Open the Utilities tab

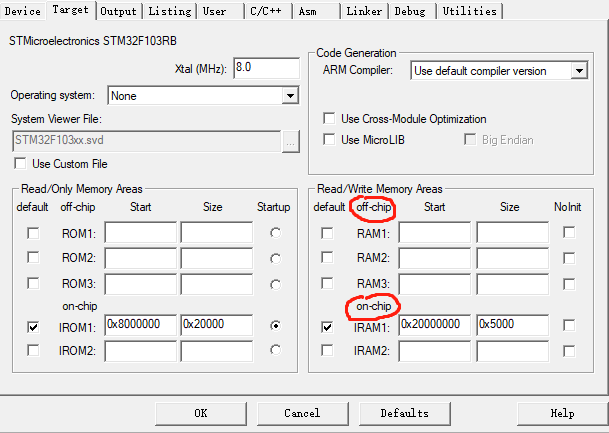[470, 11]
